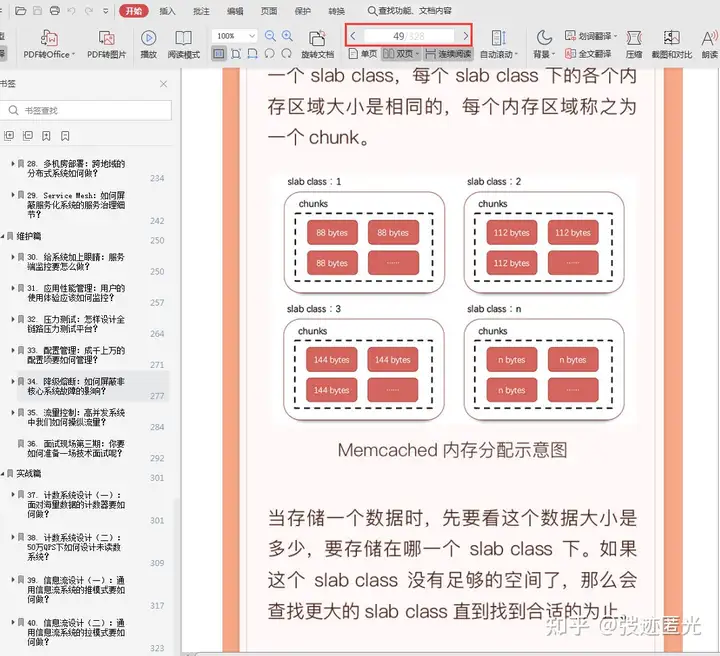This screenshot has height=656, width=720.
Task: Switch to the 编辑 ribbon tab
Action: pyautogui.click(x=235, y=11)
